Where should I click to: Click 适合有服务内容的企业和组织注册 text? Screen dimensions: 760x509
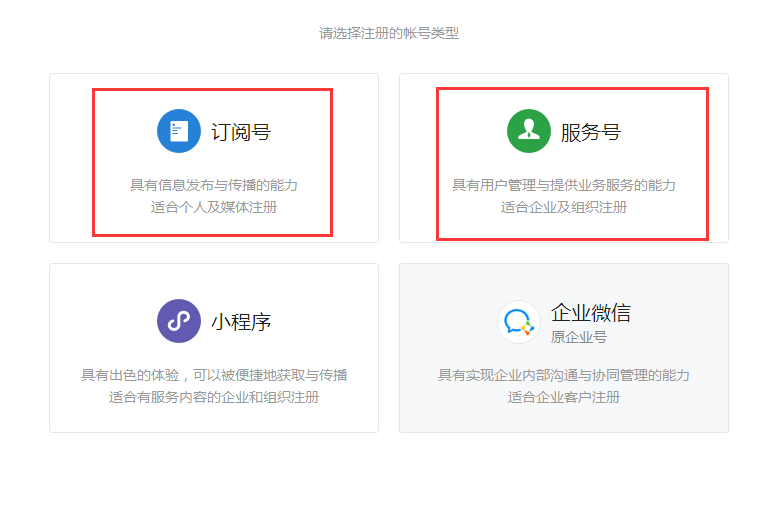click(214, 397)
